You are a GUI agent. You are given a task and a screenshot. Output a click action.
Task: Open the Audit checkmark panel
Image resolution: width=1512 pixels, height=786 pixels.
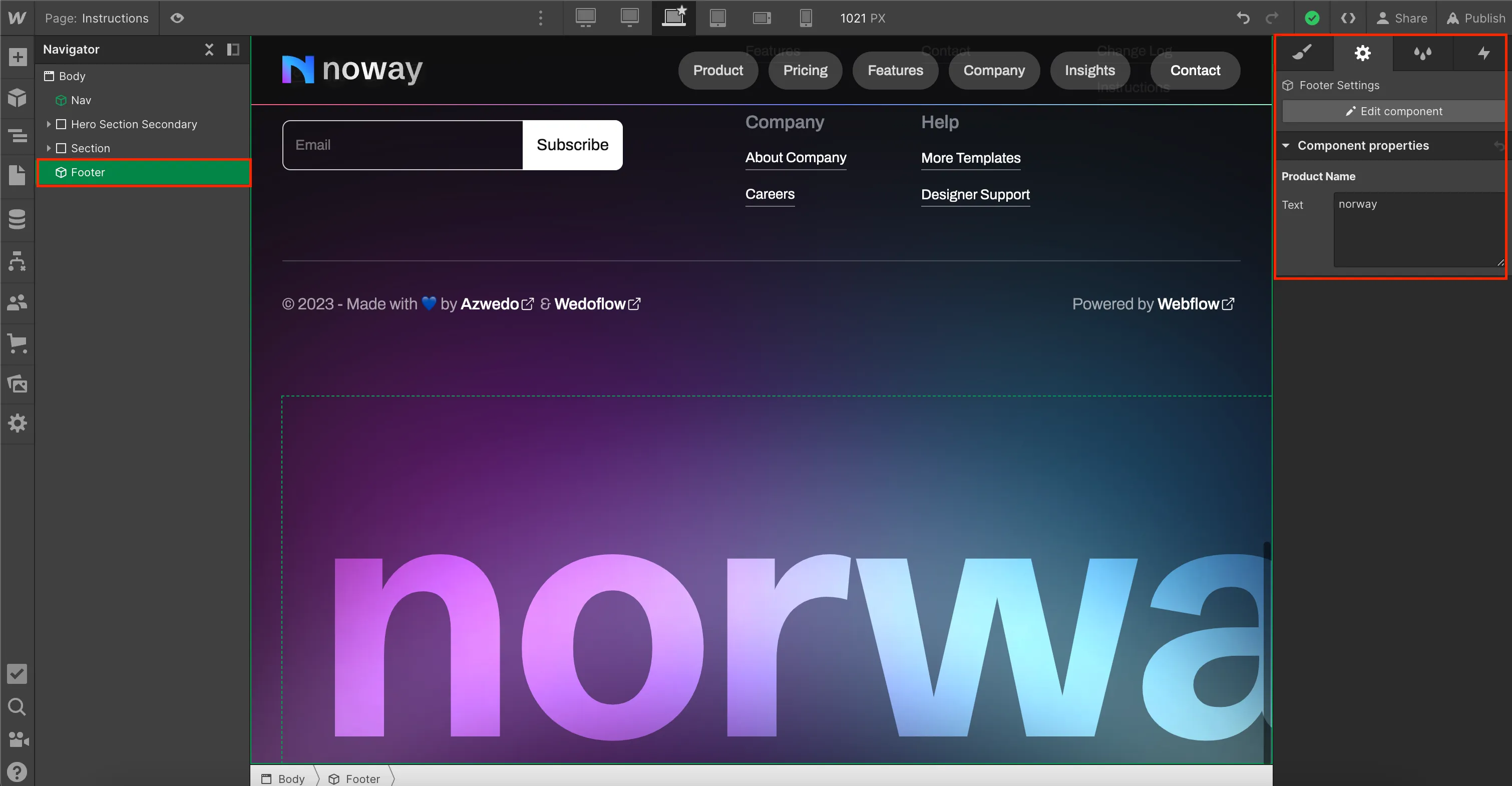click(x=17, y=674)
